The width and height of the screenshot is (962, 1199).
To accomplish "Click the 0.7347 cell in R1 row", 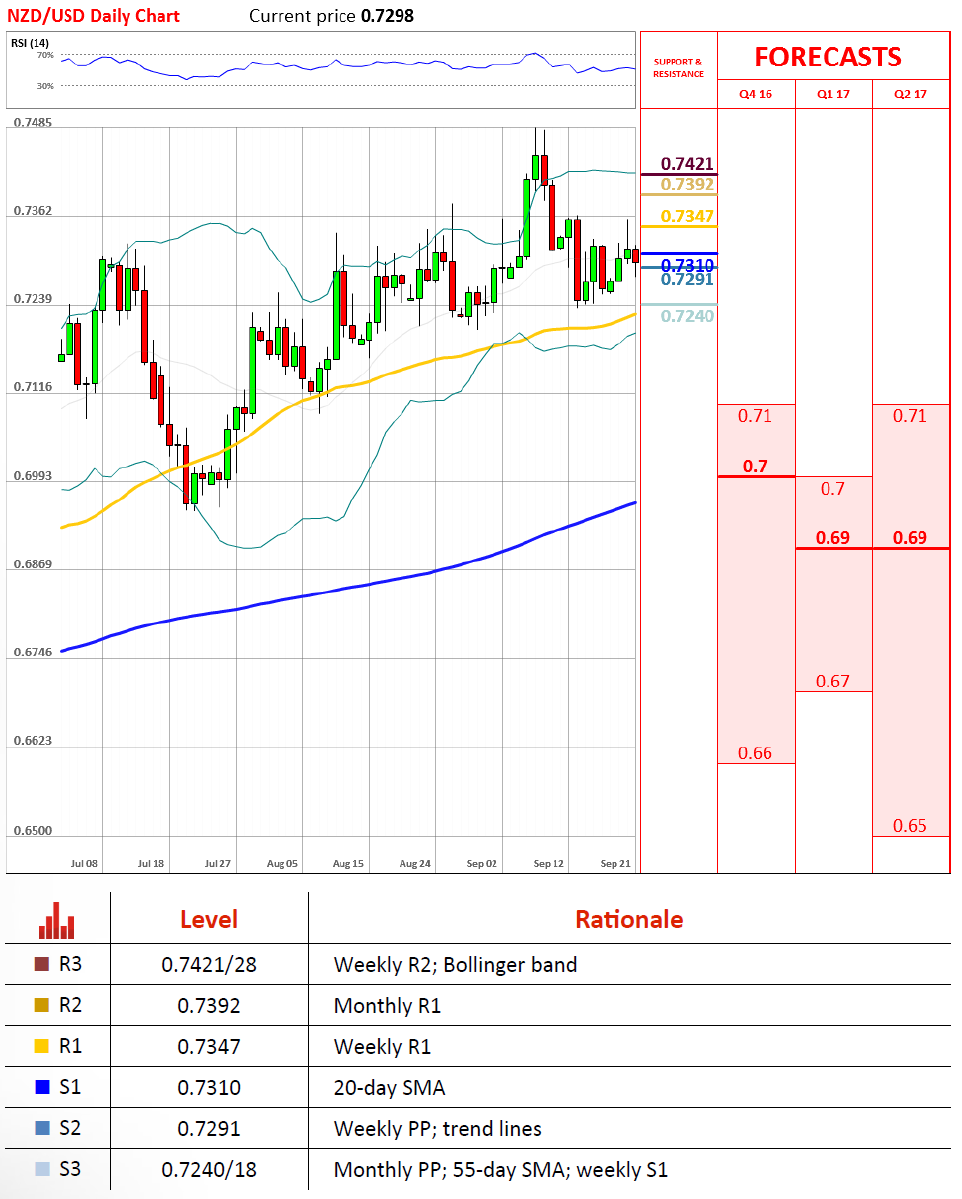I will (x=209, y=1047).
